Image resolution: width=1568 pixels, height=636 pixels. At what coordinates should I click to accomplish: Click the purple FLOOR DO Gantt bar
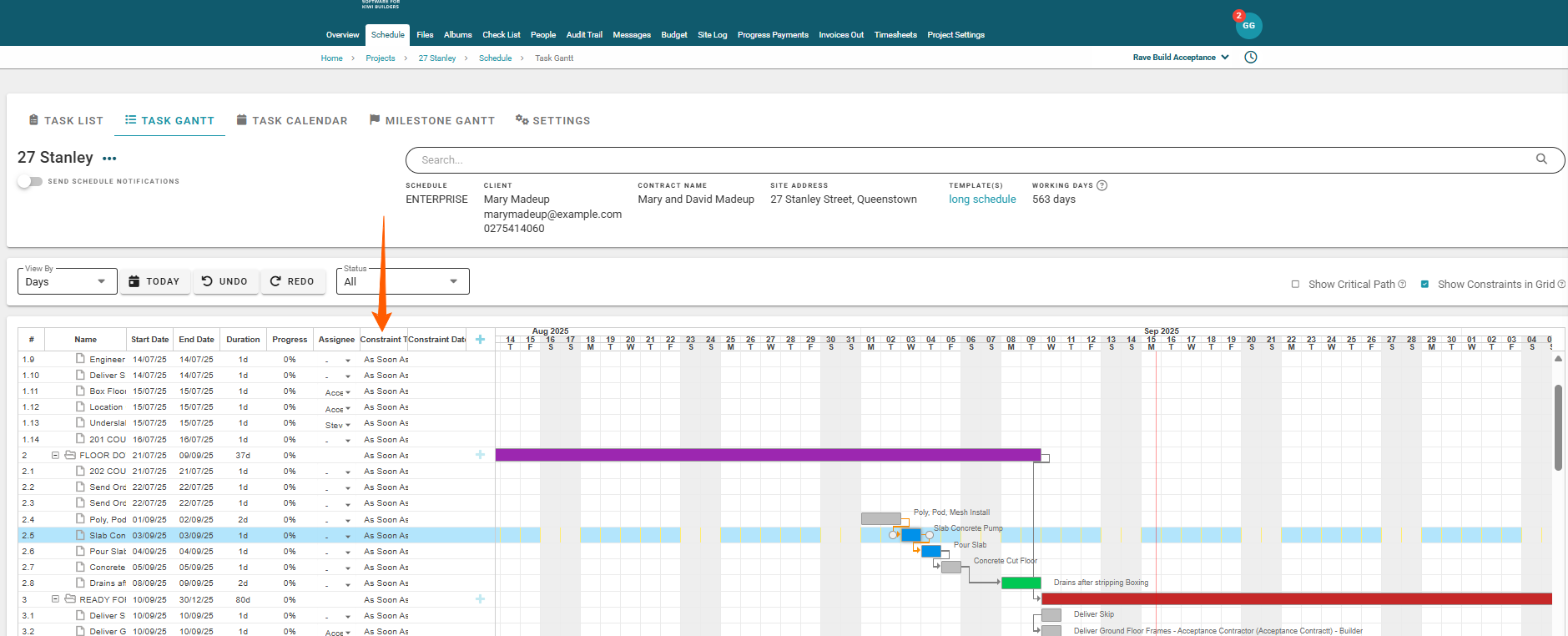pyautogui.click(x=768, y=455)
